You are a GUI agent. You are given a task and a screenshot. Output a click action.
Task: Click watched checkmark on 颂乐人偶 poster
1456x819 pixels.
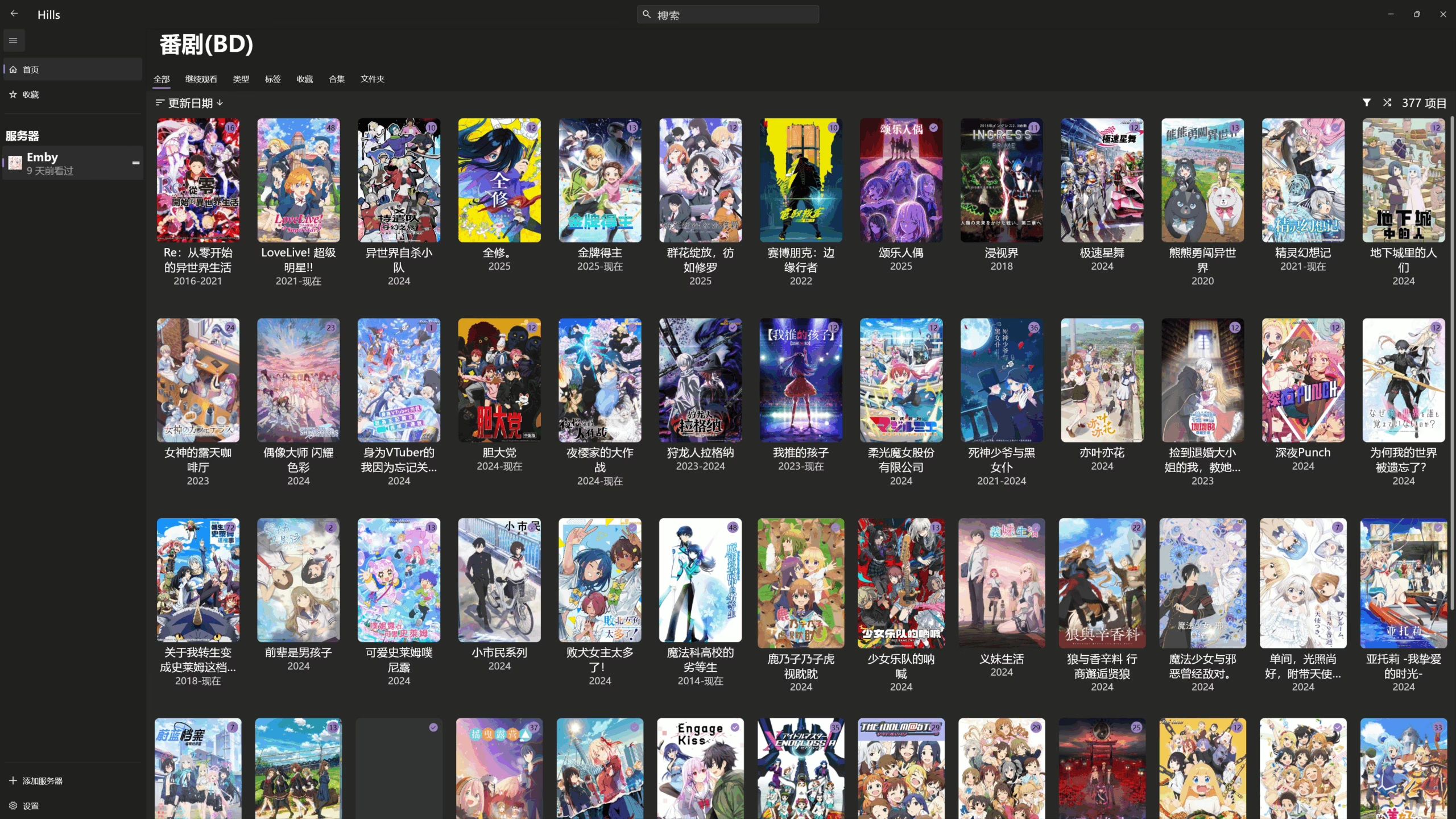pyautogui.click(x=933, y=127)
